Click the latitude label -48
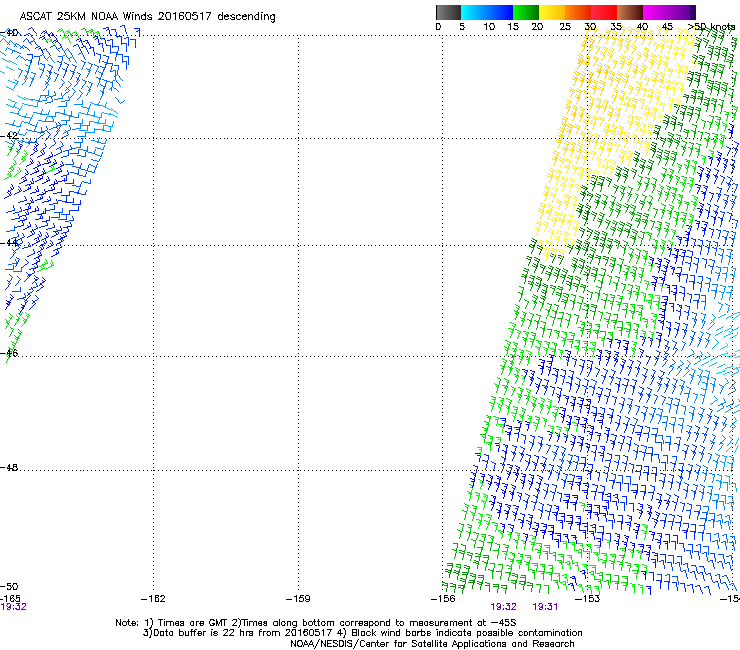This screenshot has height=650, width=740. click(x=9, y=467)
